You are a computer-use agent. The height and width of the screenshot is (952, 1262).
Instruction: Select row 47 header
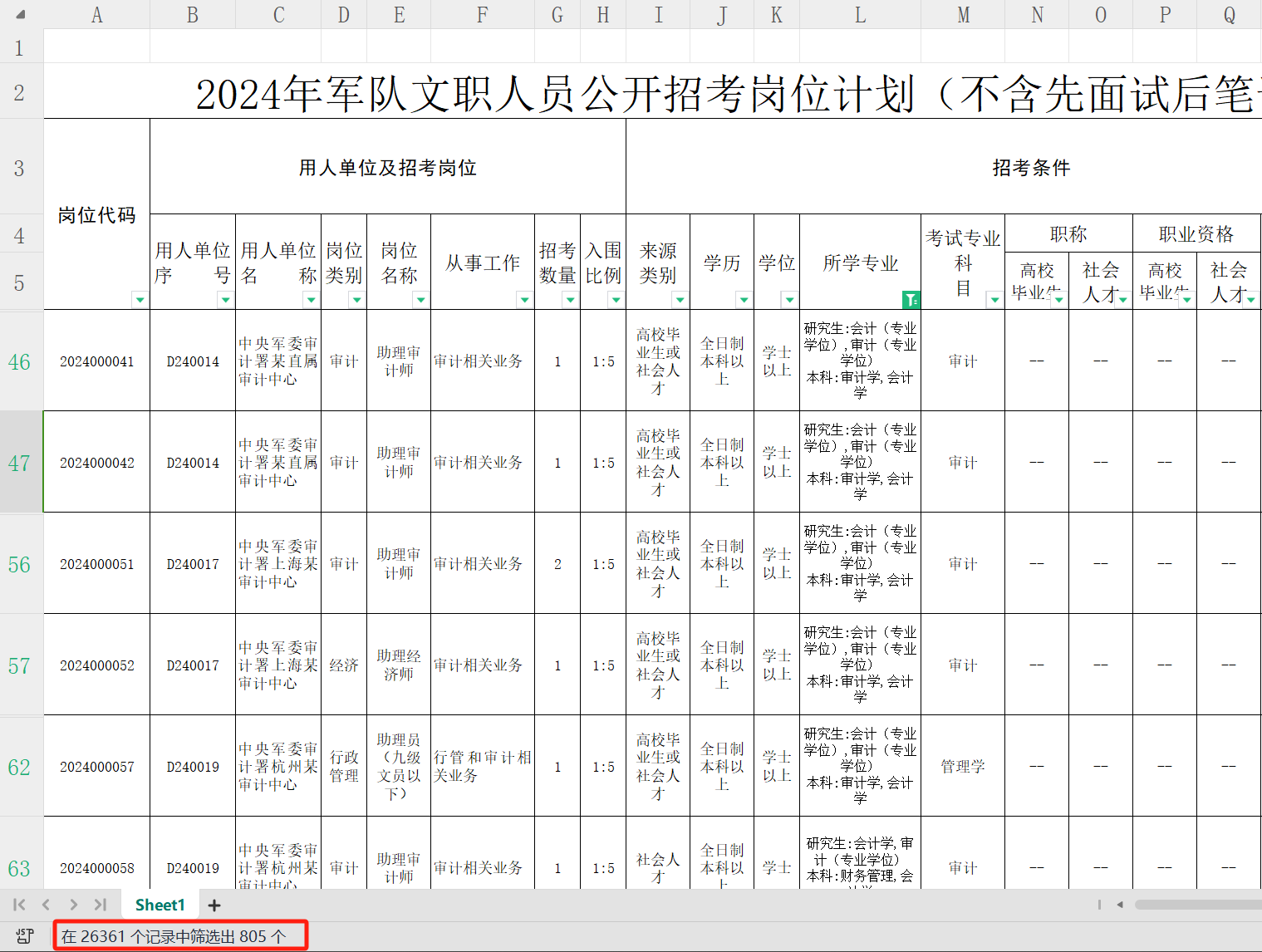[20, 463]
